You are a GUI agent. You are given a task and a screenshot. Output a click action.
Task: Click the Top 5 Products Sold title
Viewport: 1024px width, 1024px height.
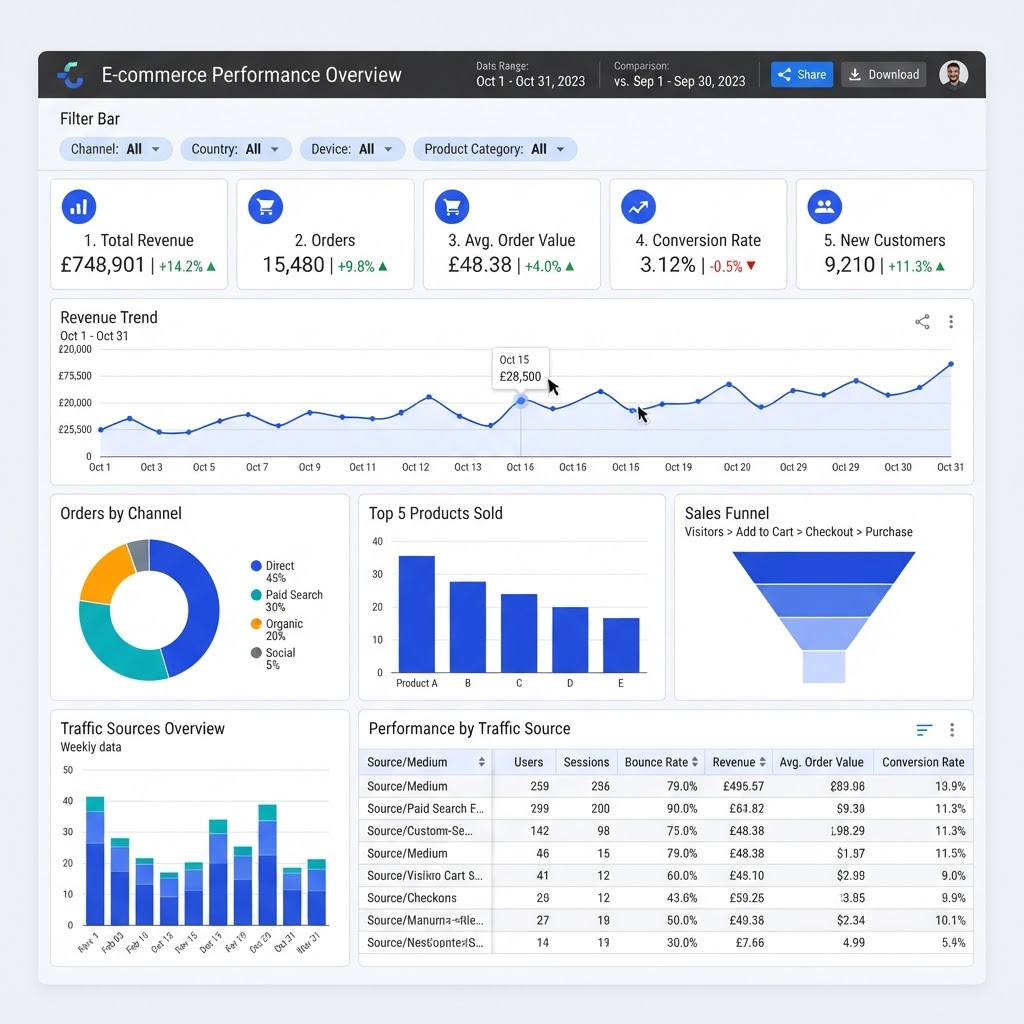436,513
